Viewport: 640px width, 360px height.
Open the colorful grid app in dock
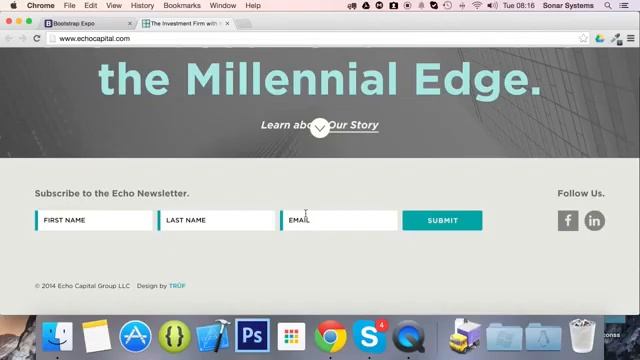[291, 336]
